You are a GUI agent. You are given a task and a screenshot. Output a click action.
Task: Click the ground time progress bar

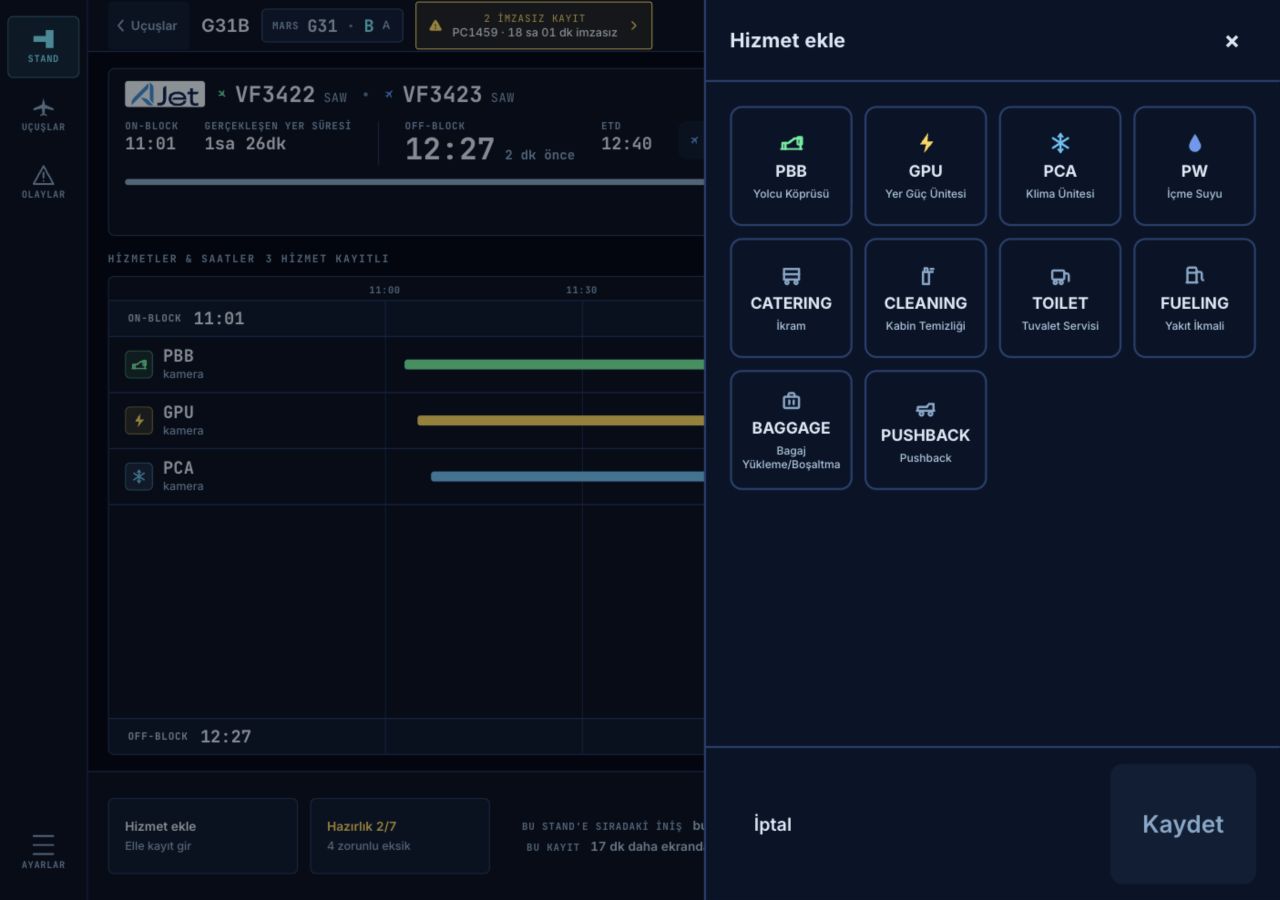[x=415, y=182]
